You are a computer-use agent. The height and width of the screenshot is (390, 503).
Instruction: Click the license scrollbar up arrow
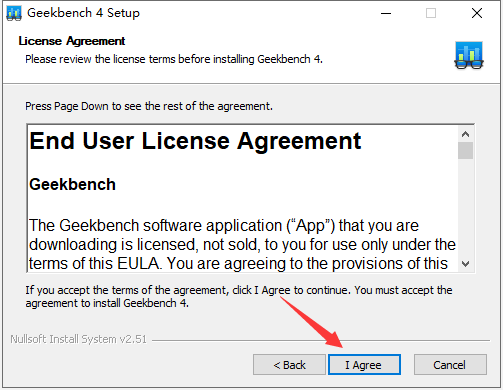pyautogui.click(x=466, y=134)
